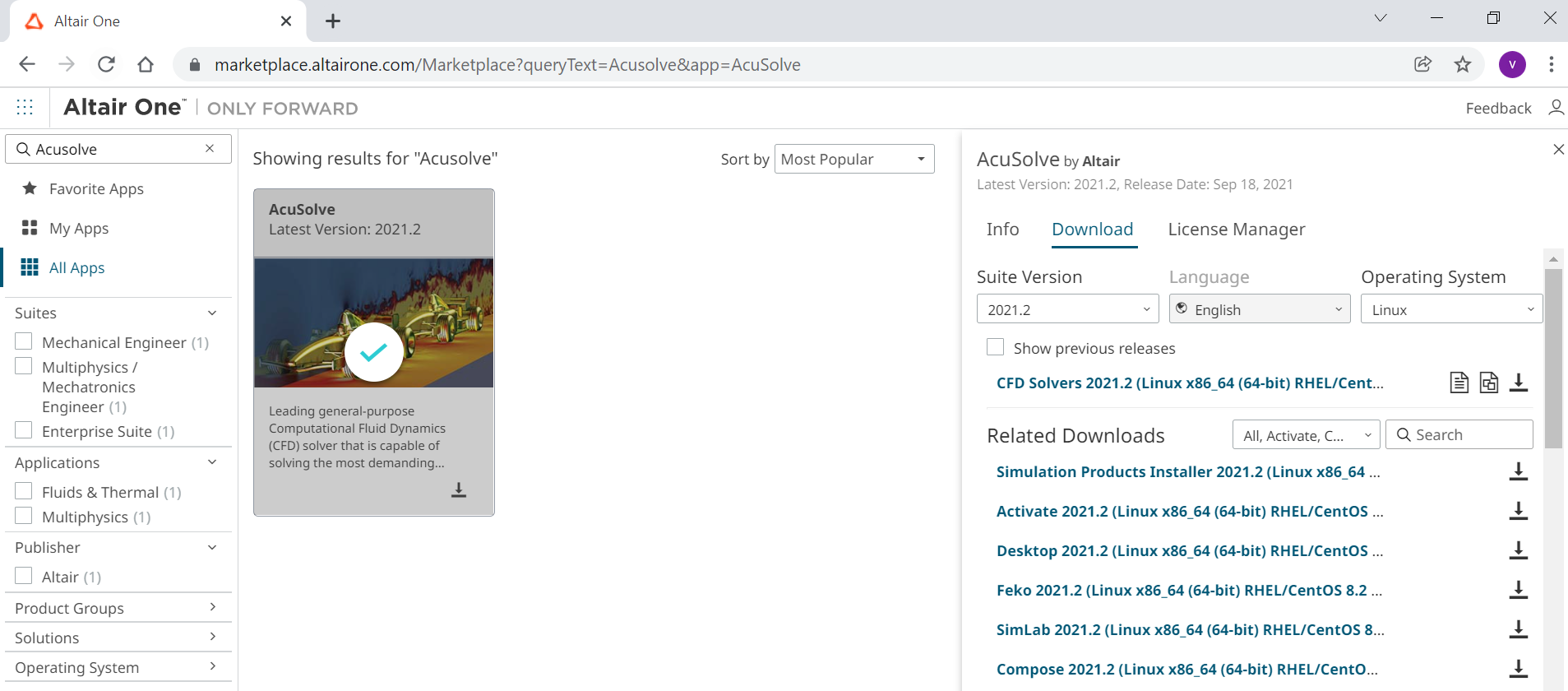Open the app launcher grid icon

(25, 107)
